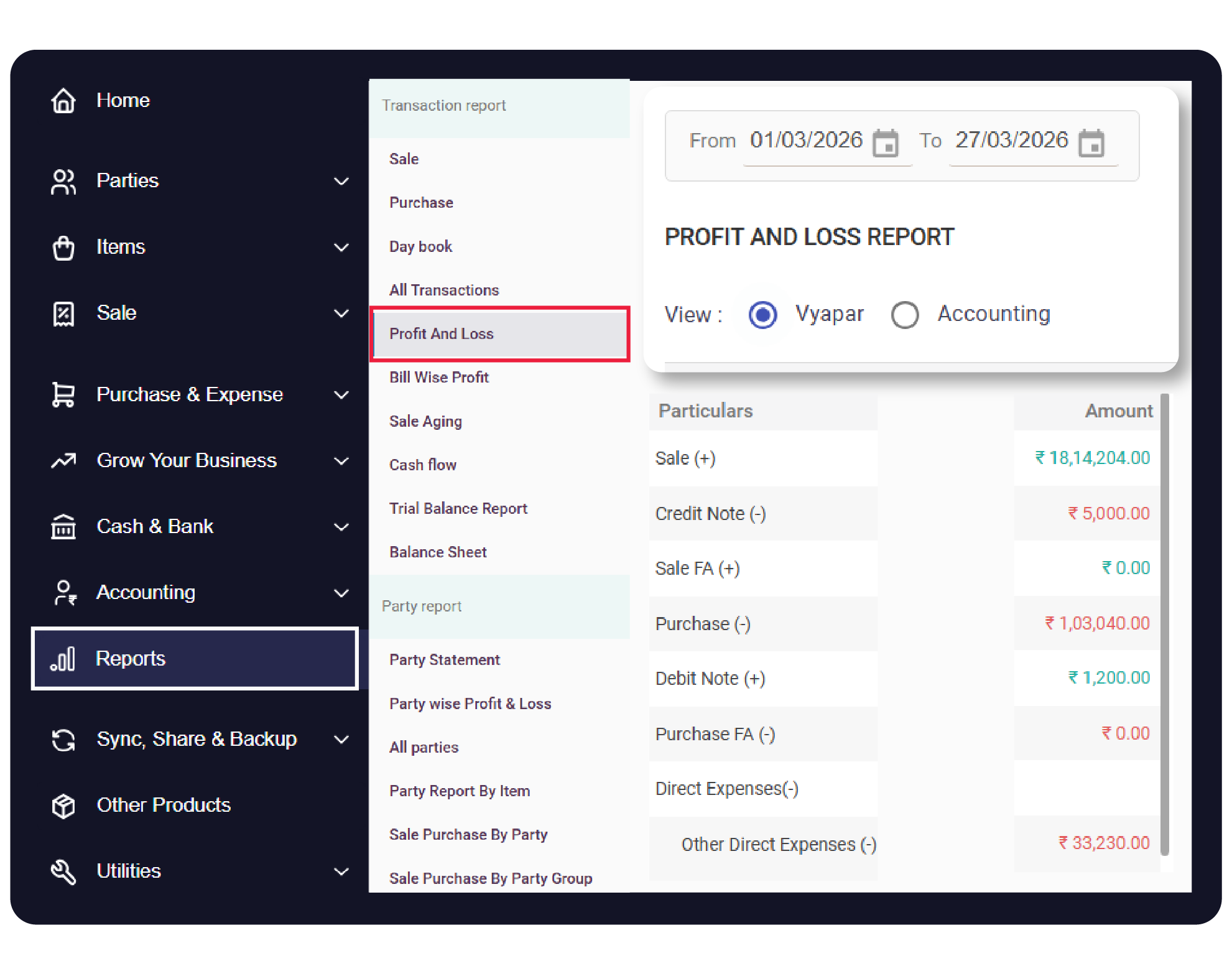Switch view to Accounting radio button
Image resolution: width=1232 pixels, height=971 pixels.
[x=905, y=315]
